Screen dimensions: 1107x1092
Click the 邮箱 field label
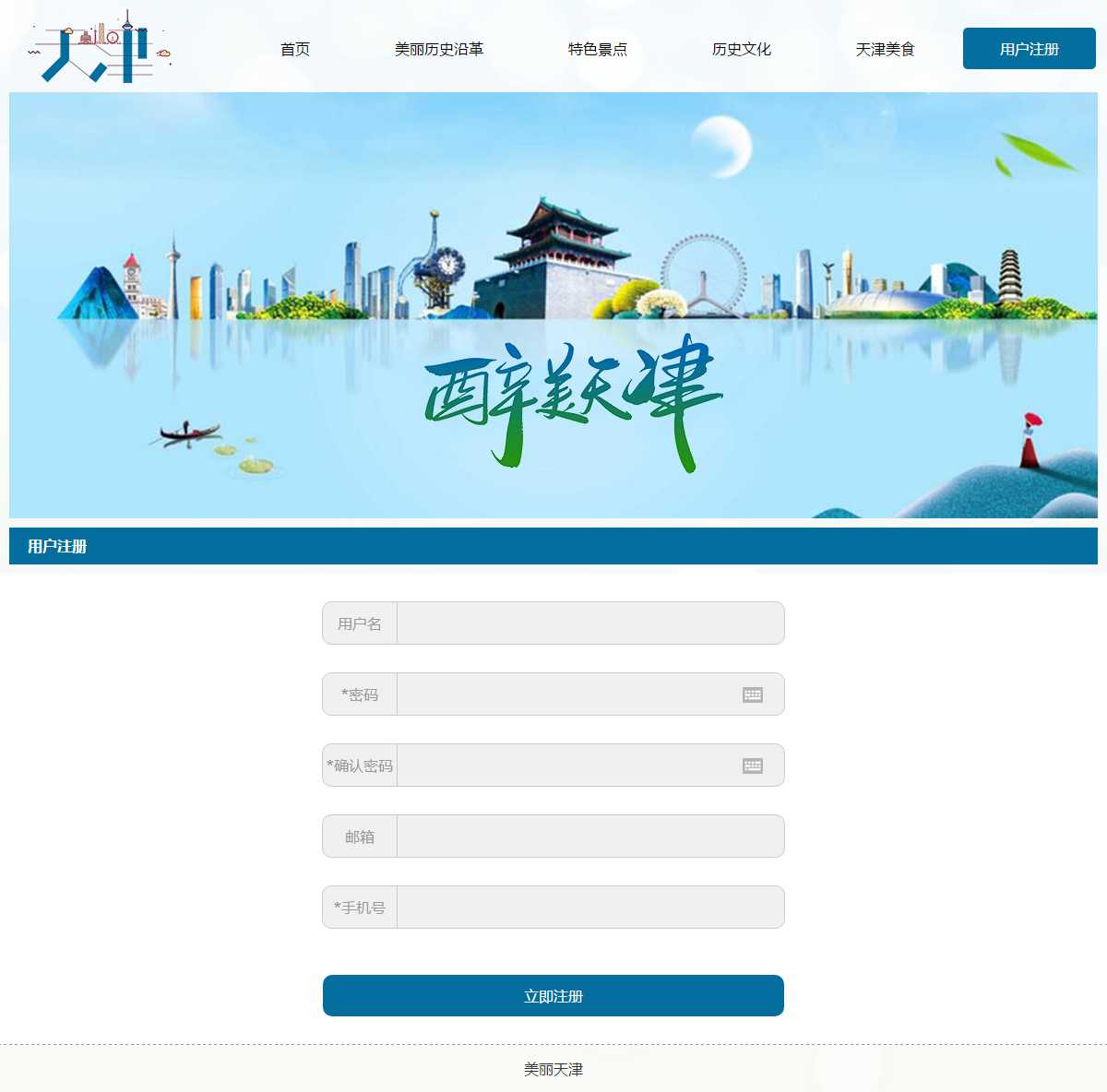point(360,837)
